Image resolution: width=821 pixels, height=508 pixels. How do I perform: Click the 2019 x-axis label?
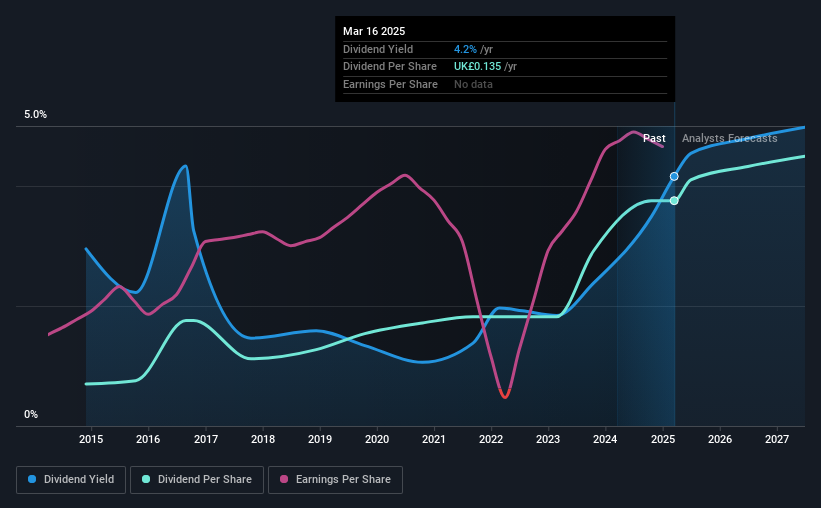click(x=320, y=439)
